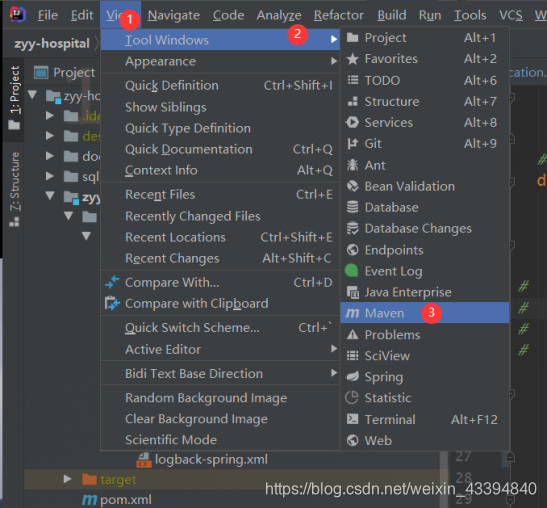Expand the target folder arrow
547x508 pixels.
coord(67,479)
